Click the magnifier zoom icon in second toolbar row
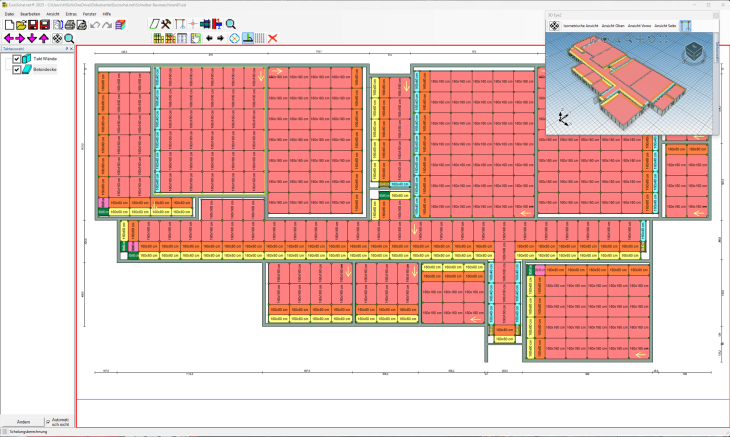730x437 pixels. (x=69, y=38)
